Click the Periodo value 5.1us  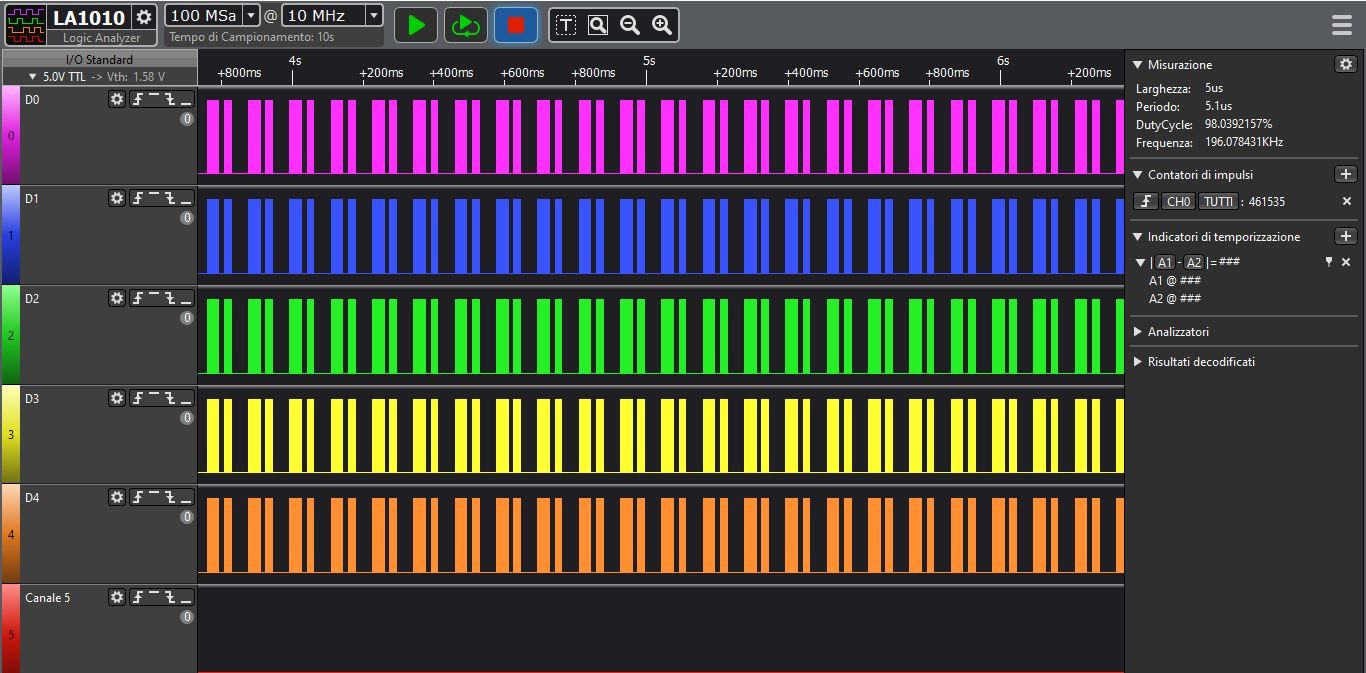(1218, 106)
